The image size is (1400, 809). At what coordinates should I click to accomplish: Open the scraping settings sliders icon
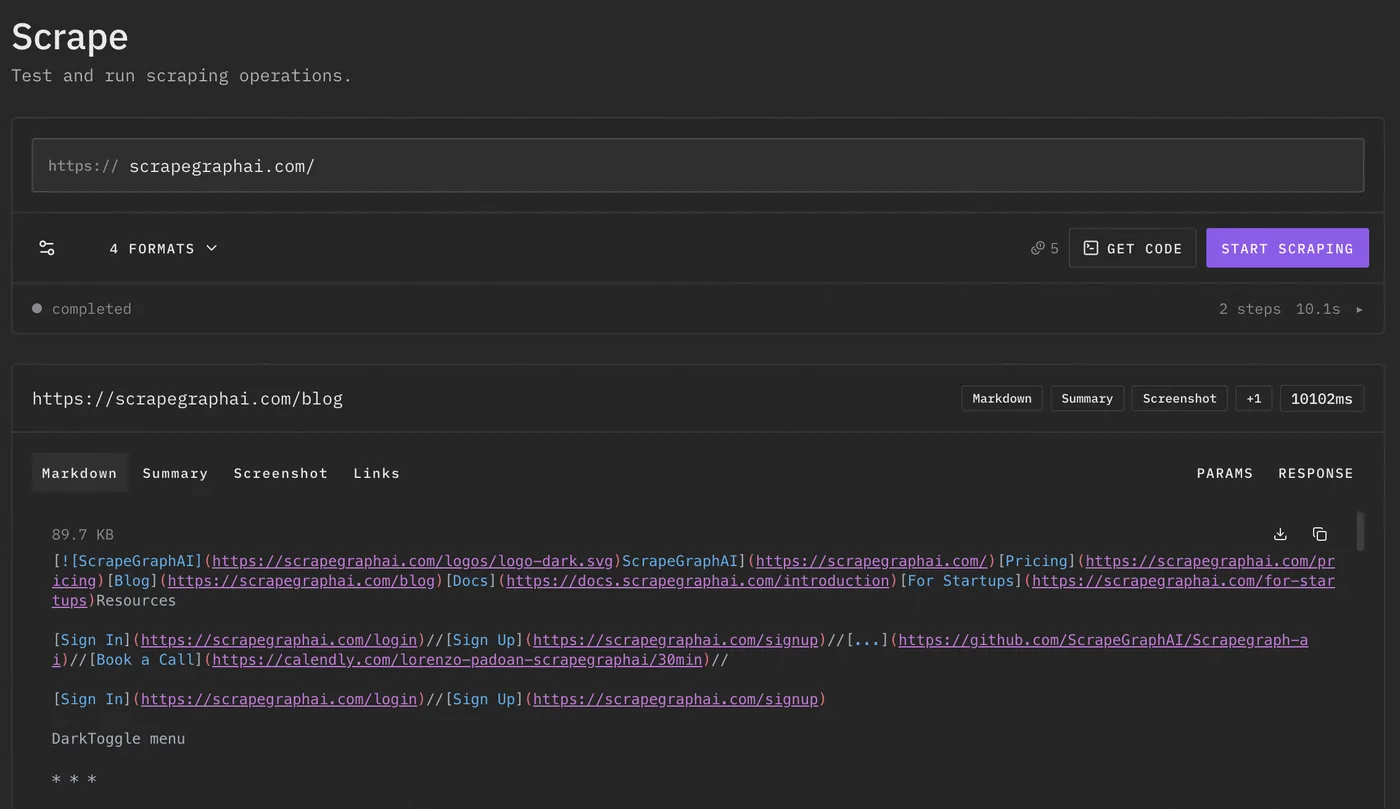click(x=46, y=248)
